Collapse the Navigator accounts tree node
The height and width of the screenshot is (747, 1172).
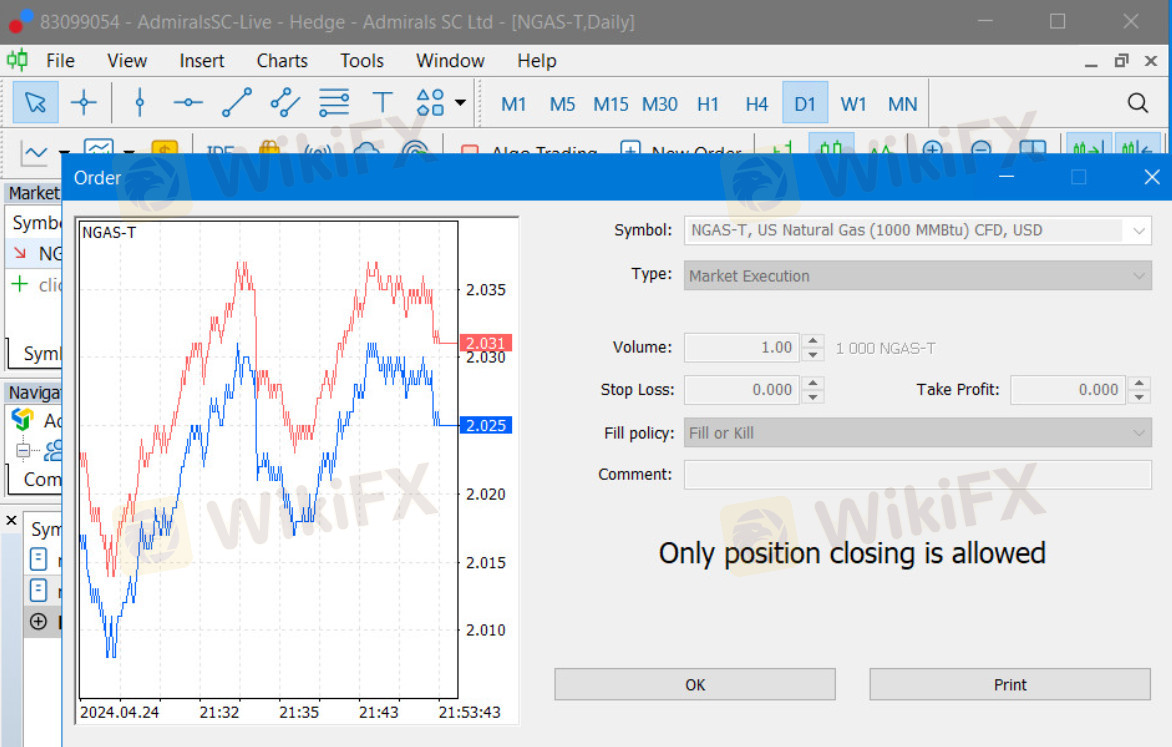[23, 450]
